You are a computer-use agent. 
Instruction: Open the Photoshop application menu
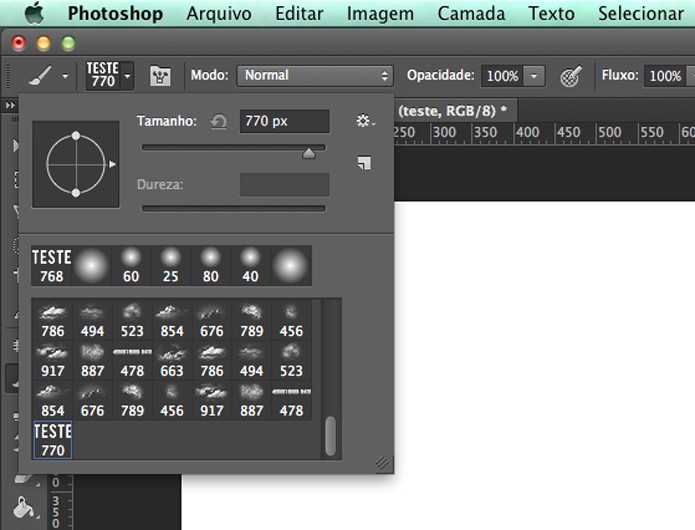115,14
